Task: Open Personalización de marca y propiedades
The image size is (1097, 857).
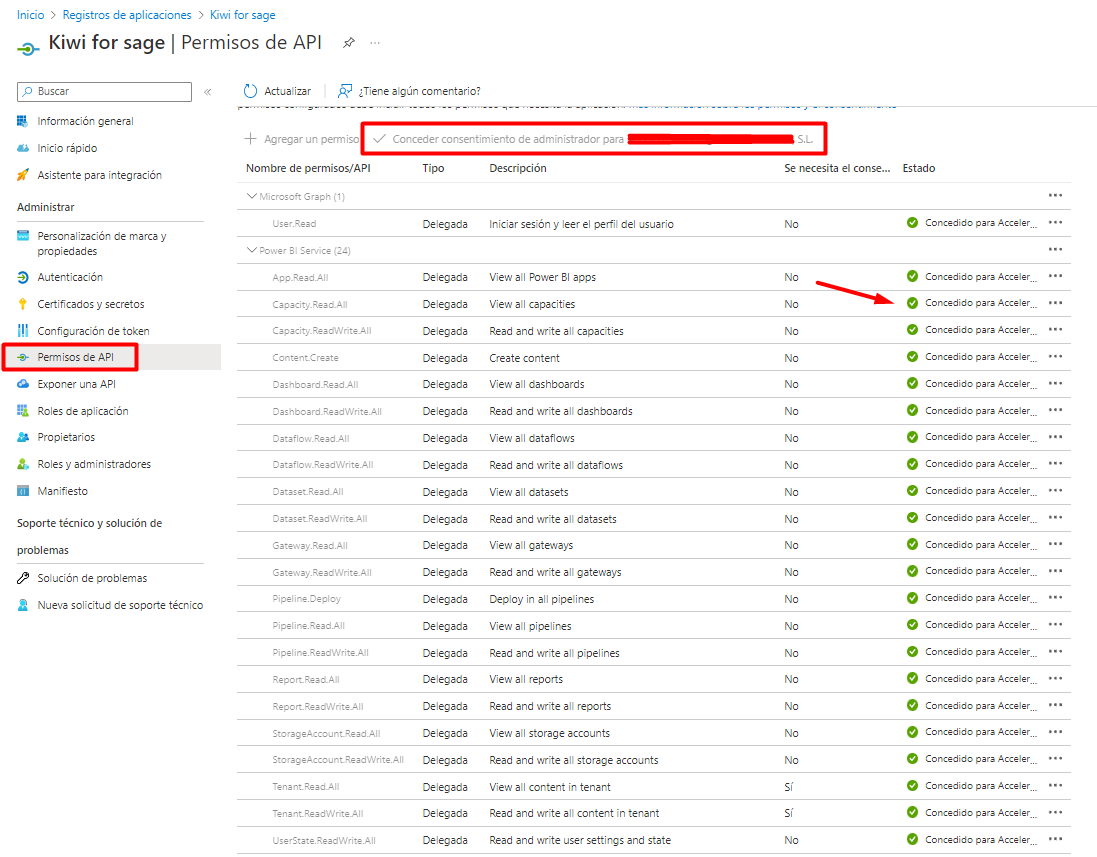Action: (x=101, y=243)
